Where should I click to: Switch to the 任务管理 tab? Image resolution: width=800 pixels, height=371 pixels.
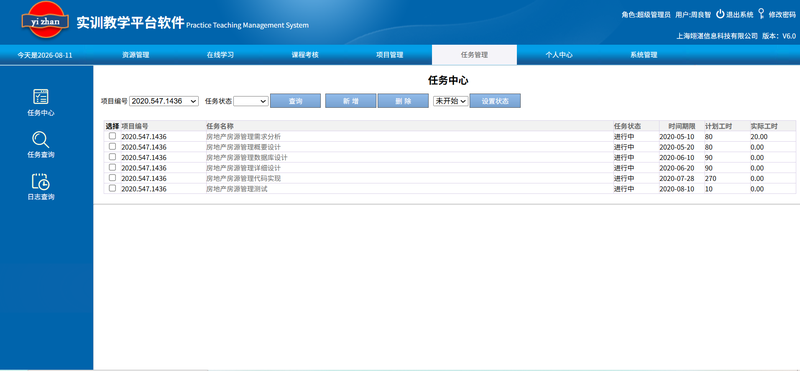click(474, 55)
